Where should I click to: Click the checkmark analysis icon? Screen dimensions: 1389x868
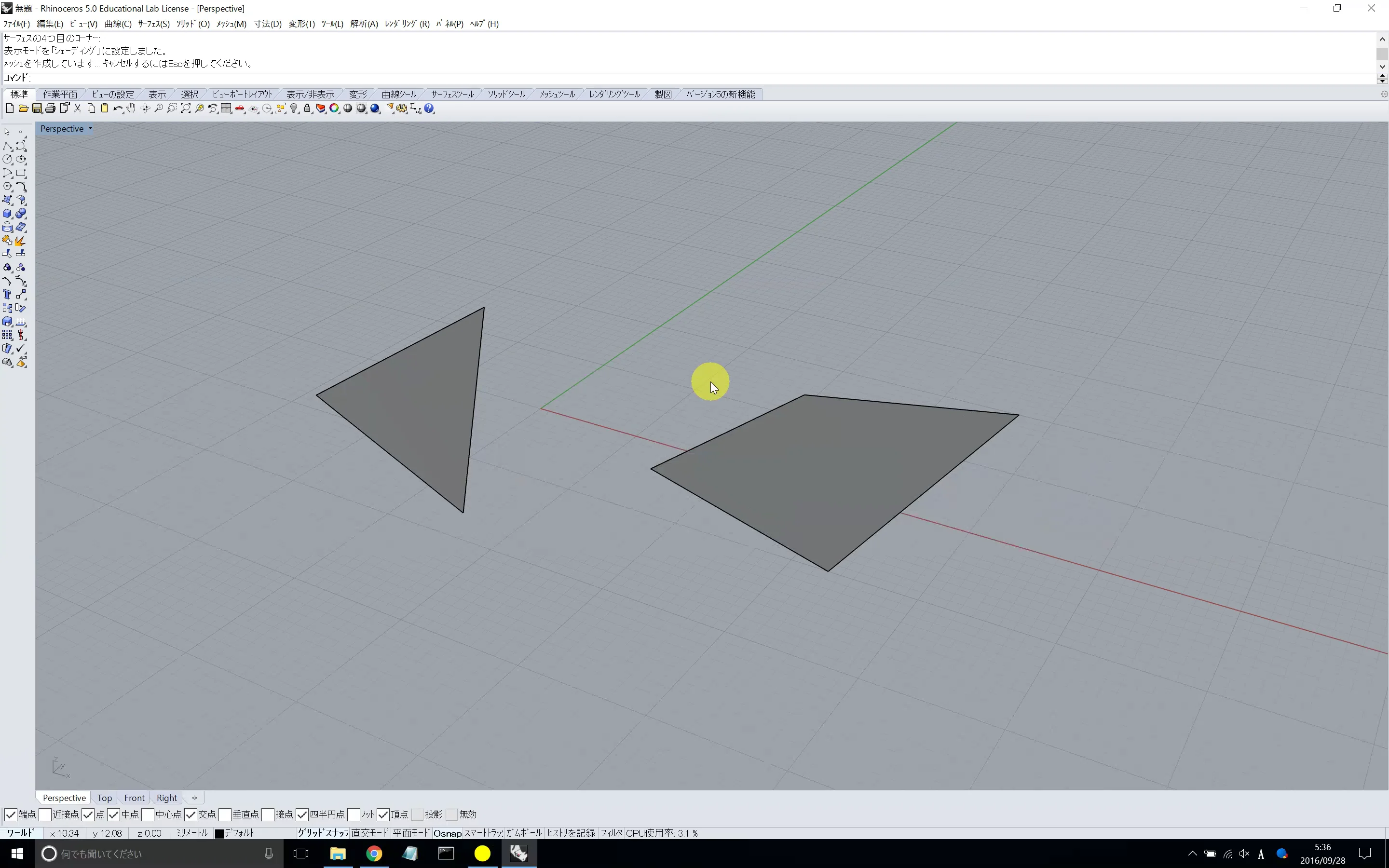pyautogui.click(x=21, y=349)
